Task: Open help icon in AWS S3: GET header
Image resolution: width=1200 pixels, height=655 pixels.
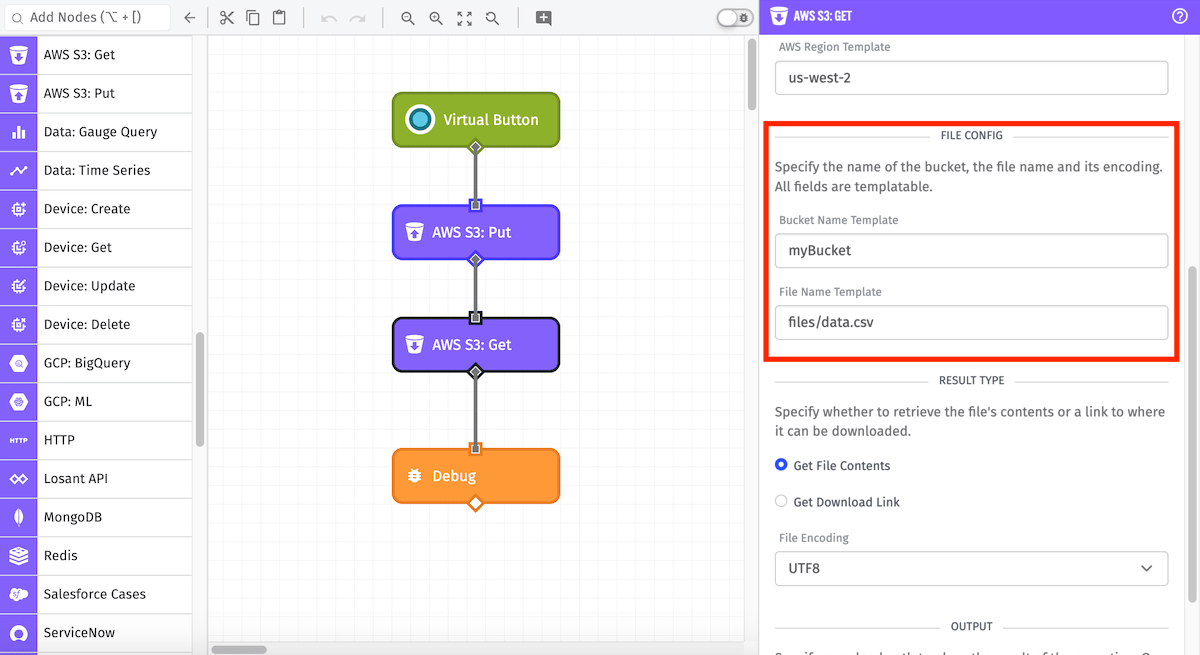Action: click(x=1179, y=16)
